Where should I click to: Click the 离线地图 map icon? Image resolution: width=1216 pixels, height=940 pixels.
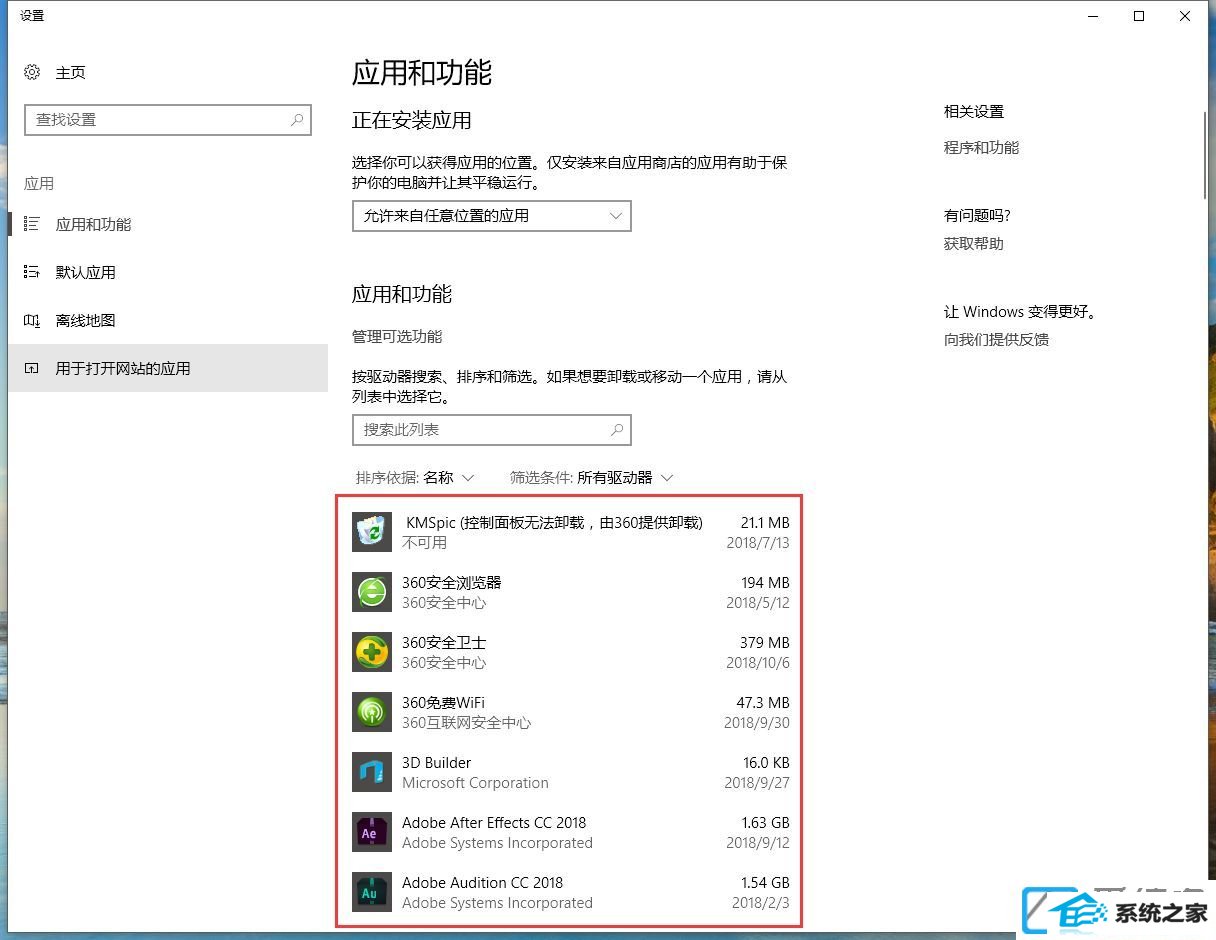pyautogui.click(x=32, y=320)
